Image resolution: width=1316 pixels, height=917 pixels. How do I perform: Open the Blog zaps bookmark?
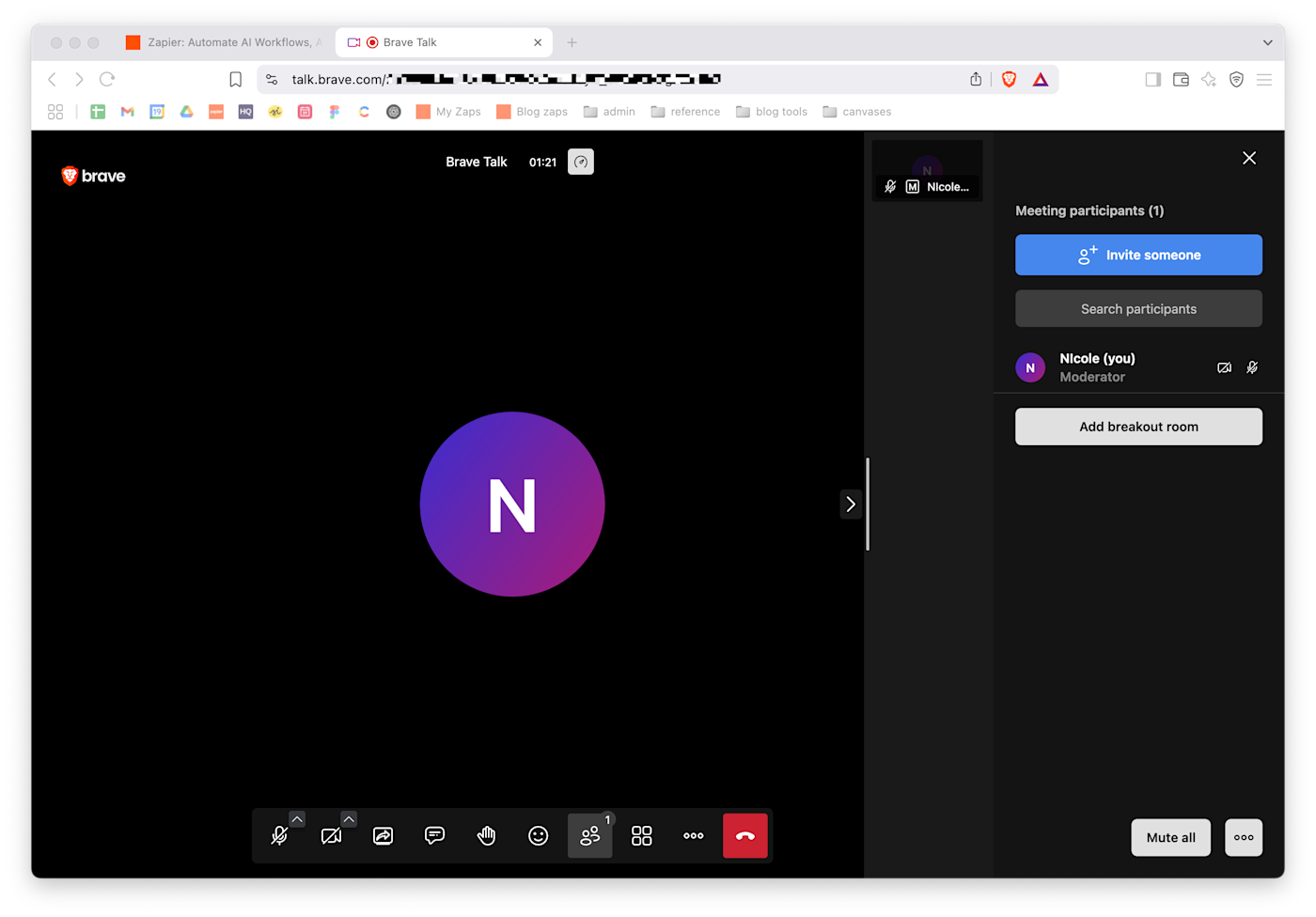[532, 112]
